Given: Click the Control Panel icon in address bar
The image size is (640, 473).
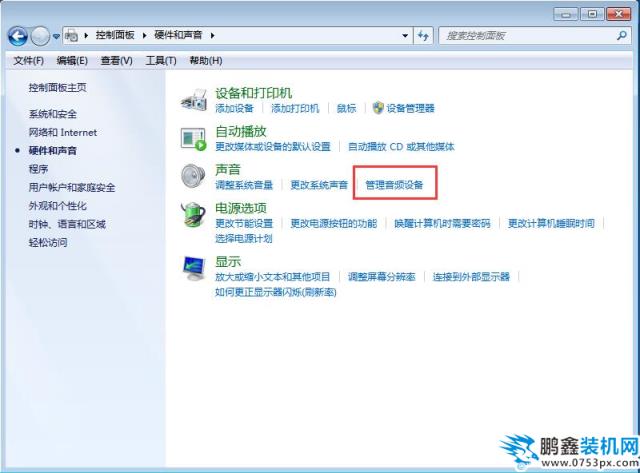Looking at the screenshot, I should point(71,36).
